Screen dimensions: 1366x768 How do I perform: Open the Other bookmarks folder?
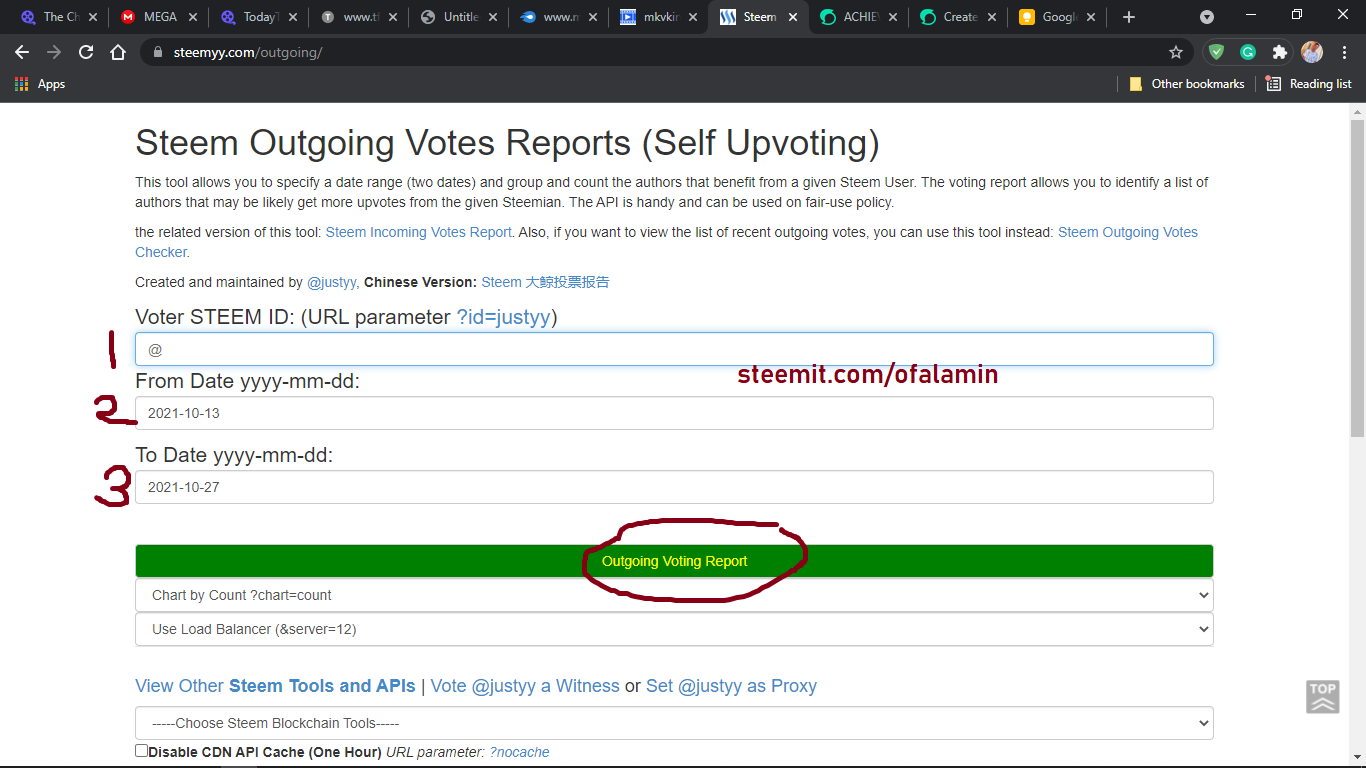point(1187,84)
